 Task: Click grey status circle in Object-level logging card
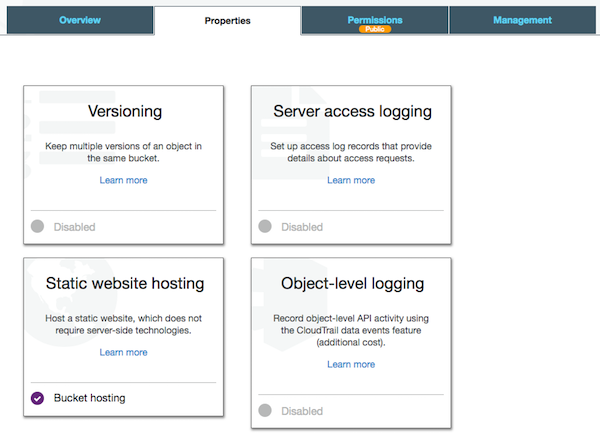[x=265, y=410]
